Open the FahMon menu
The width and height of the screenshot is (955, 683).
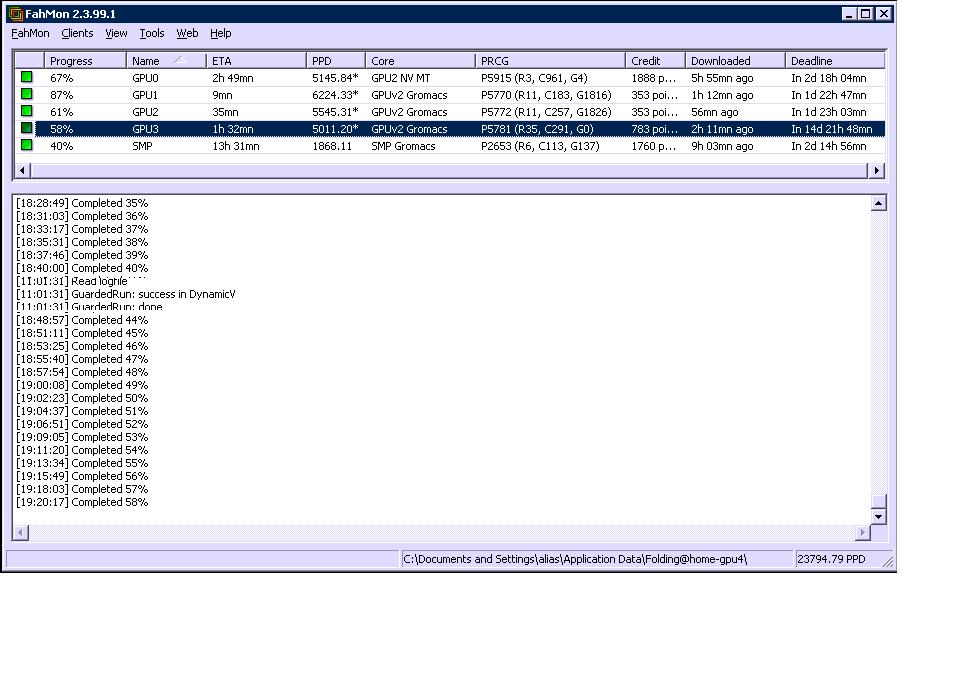[30, 34]
